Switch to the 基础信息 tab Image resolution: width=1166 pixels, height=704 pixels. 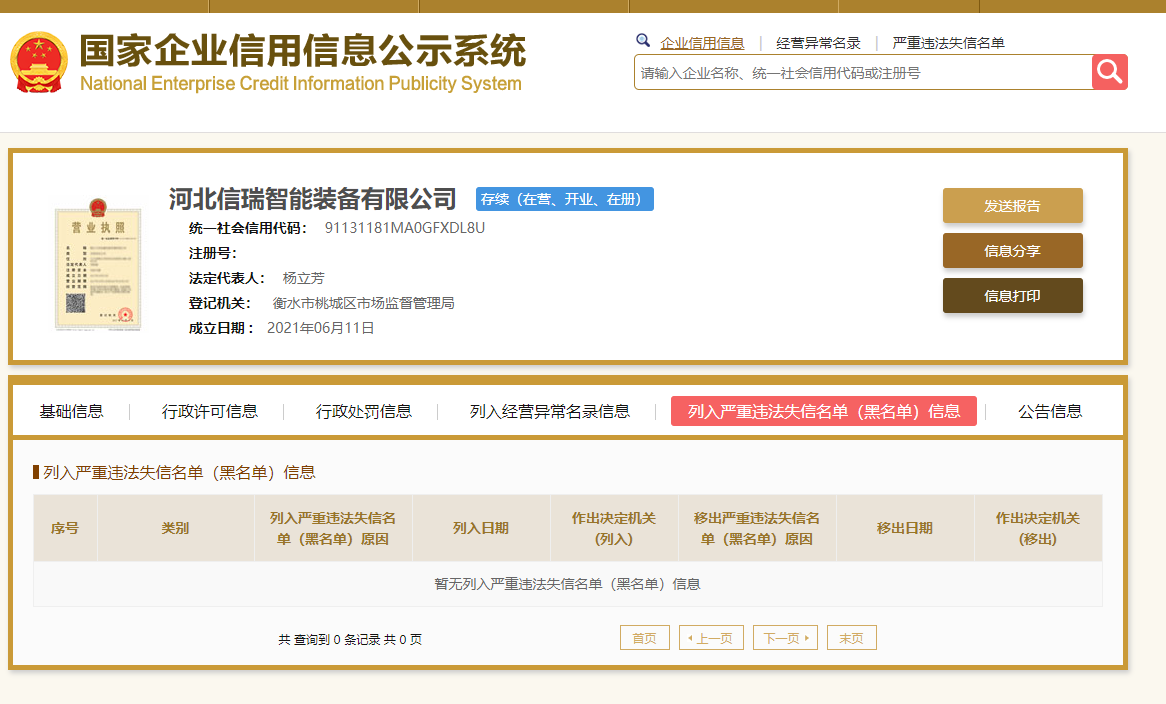pos(71,411)
